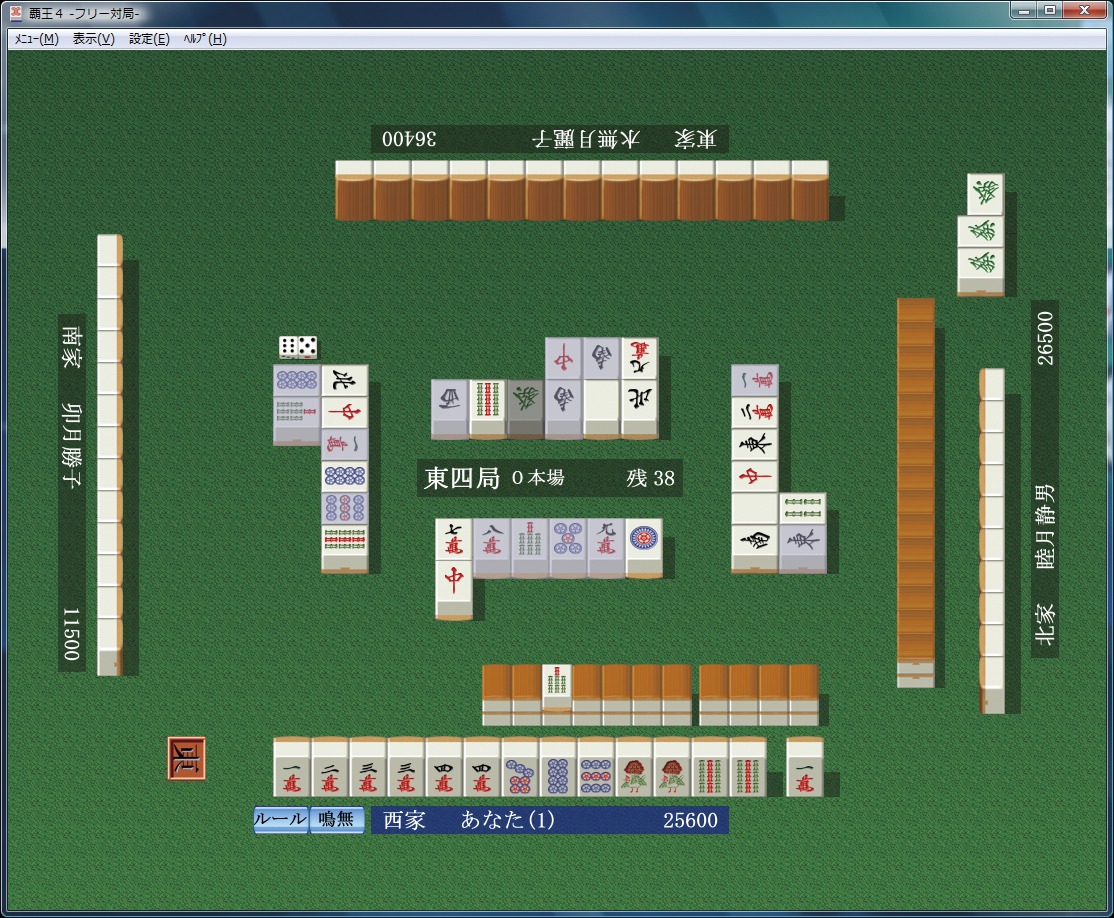Click the pair of dice
This screenshot has width=1114, height=918.
coord(298,347)
